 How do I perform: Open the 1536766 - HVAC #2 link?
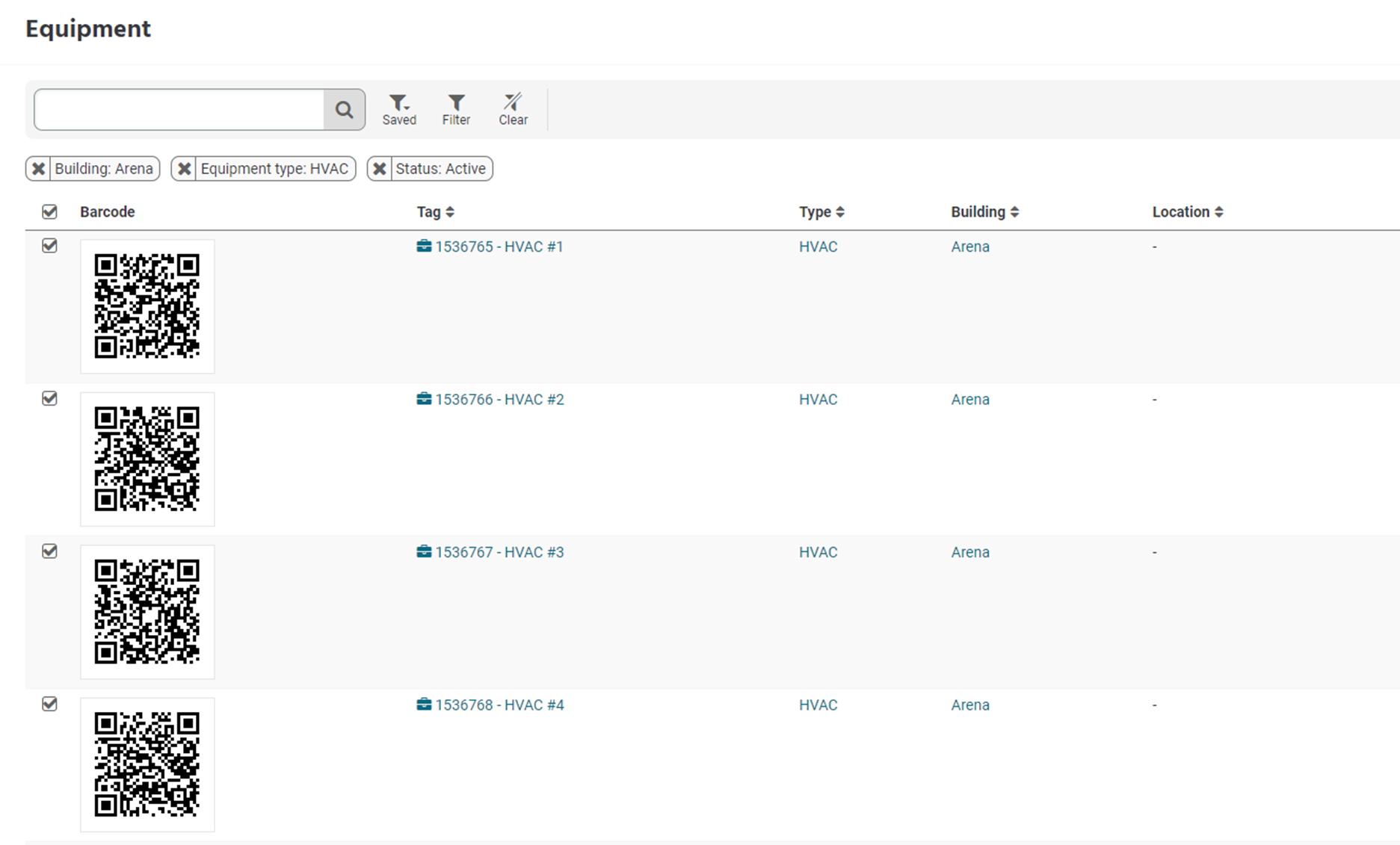(499, 400)
